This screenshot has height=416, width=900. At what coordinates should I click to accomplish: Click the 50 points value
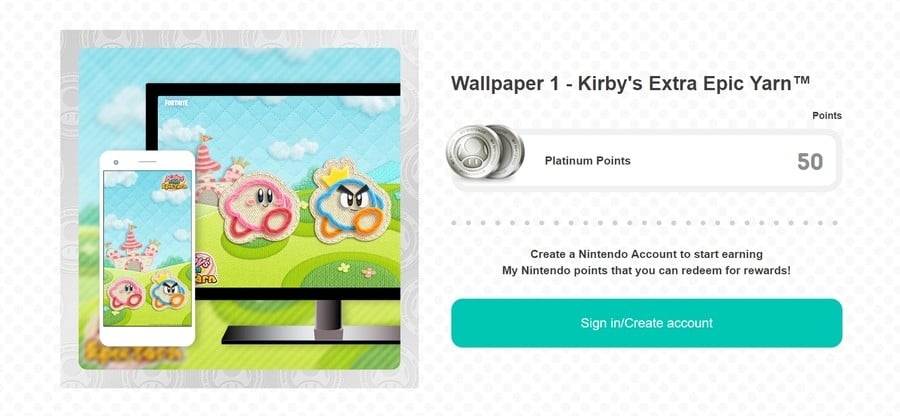[x=810, y=162]
